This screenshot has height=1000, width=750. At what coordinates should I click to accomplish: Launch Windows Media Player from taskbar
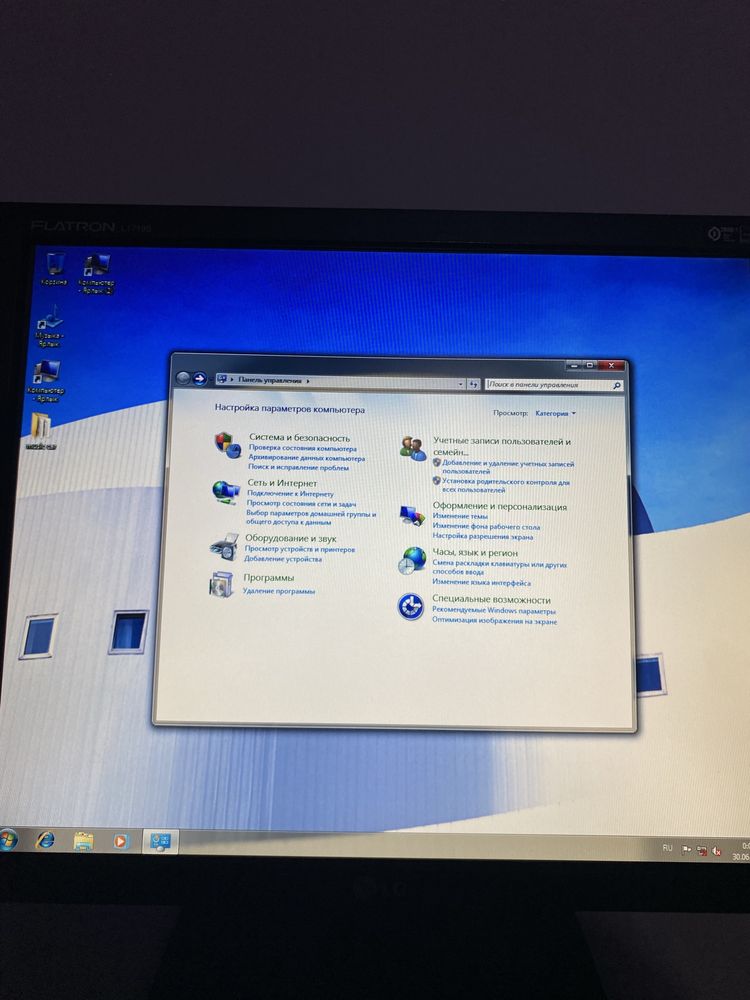(121, 842)
